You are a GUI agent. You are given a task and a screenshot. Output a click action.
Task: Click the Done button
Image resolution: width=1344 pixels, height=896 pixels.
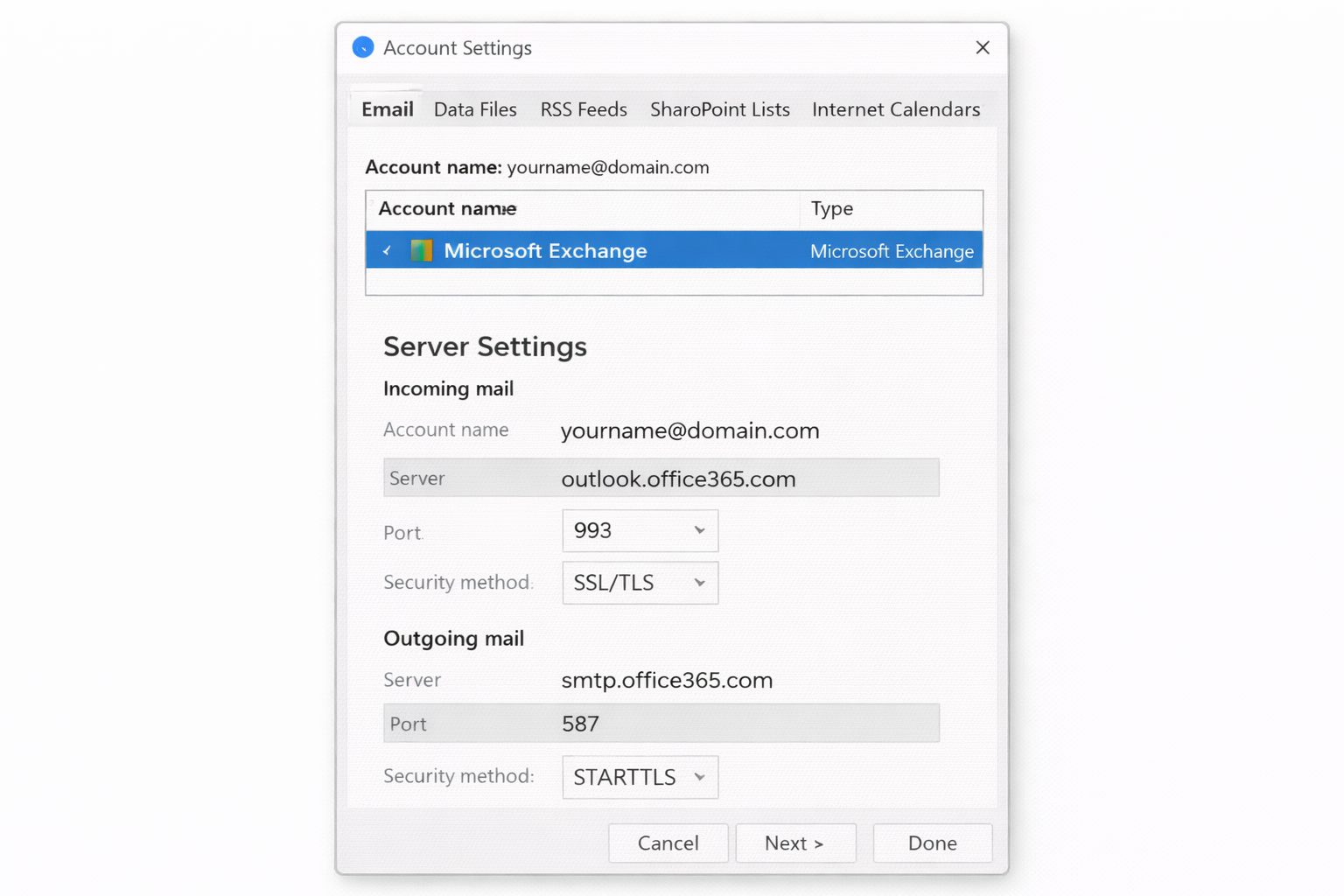(x=932, y=843)
